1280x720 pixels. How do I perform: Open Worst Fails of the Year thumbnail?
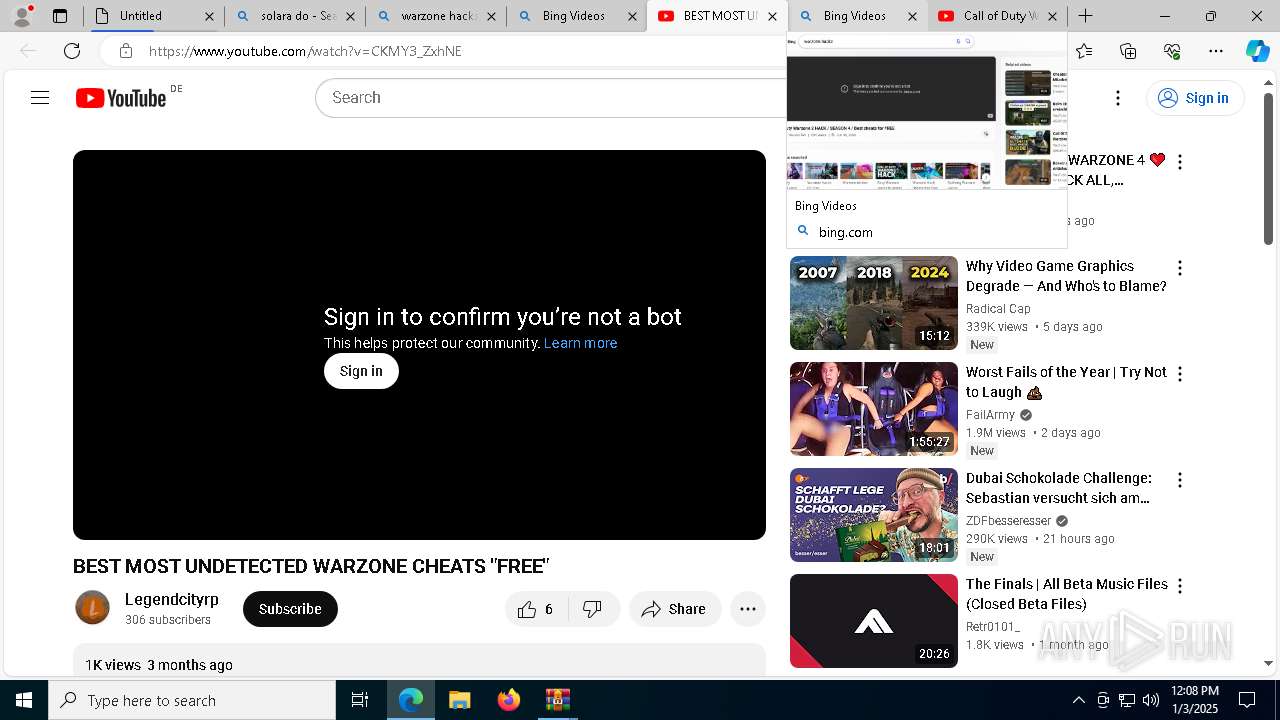point(874,409)
